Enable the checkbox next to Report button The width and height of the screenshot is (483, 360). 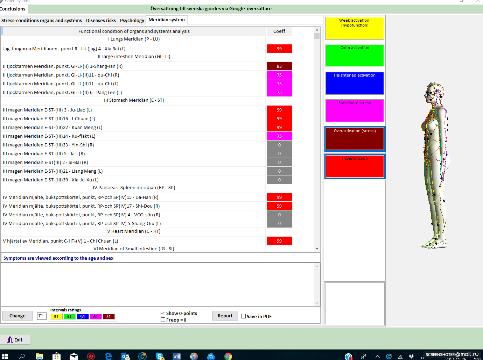click(x=243, y=316)
